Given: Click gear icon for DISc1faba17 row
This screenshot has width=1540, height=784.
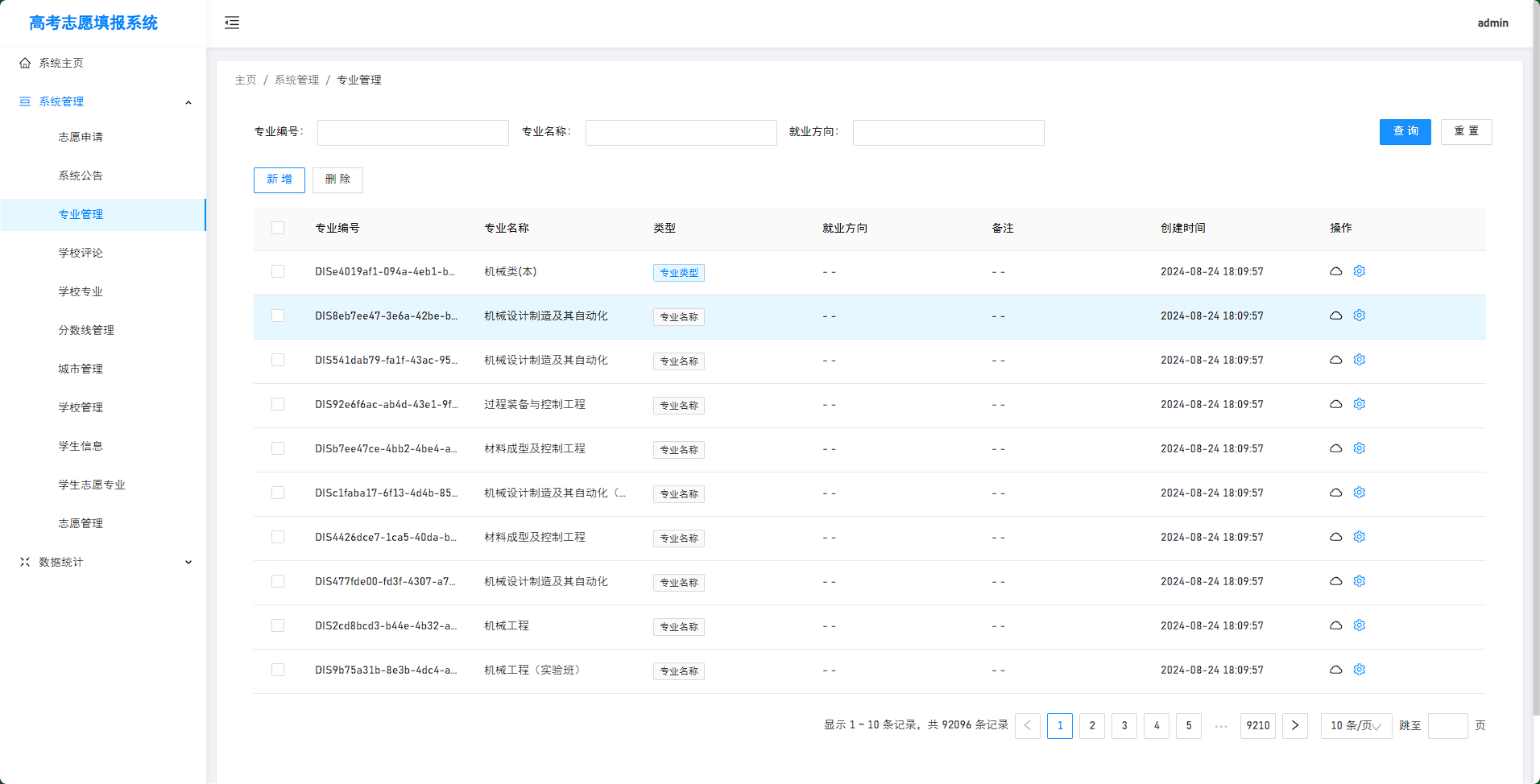Looking at the screenshot, I should [x=1360, y=493].
